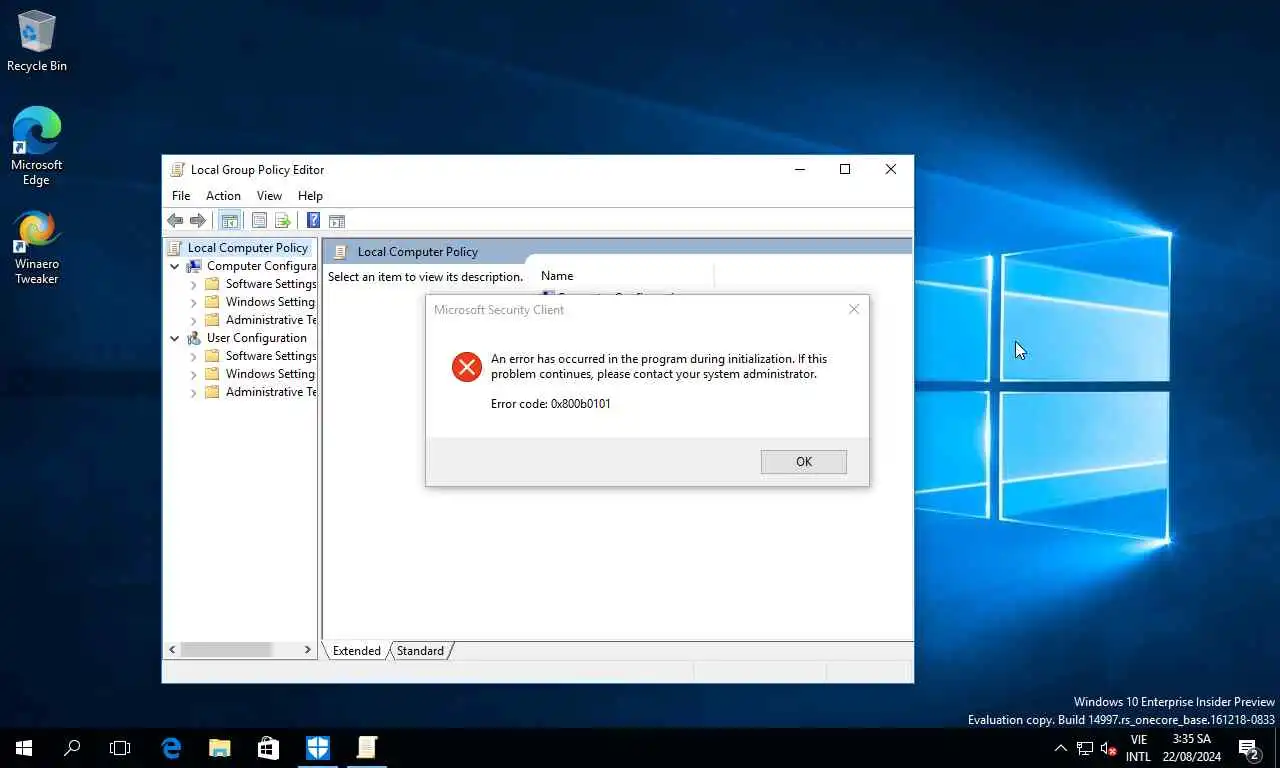Collapse the User Configuration node
Image resolution: width=1280 pixels, height=768 pixels.
coord(175,338)
